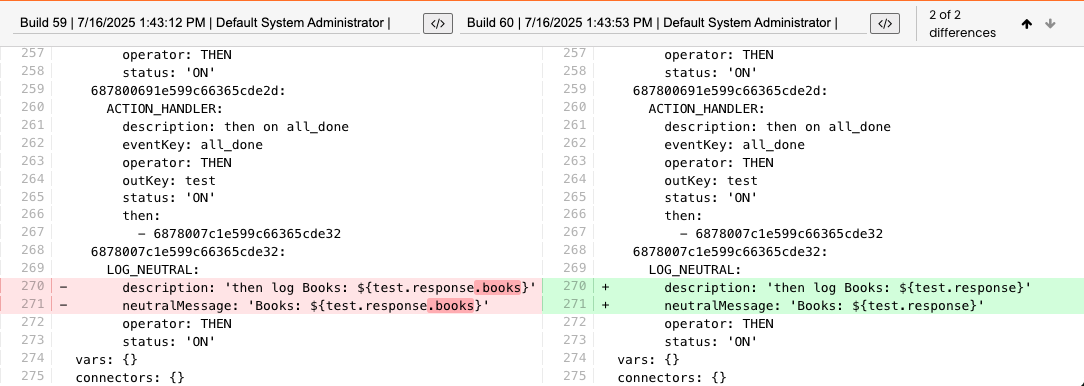
Task: Click highlighted '.books' in left neutralMessage line
Action: point(451,305)
